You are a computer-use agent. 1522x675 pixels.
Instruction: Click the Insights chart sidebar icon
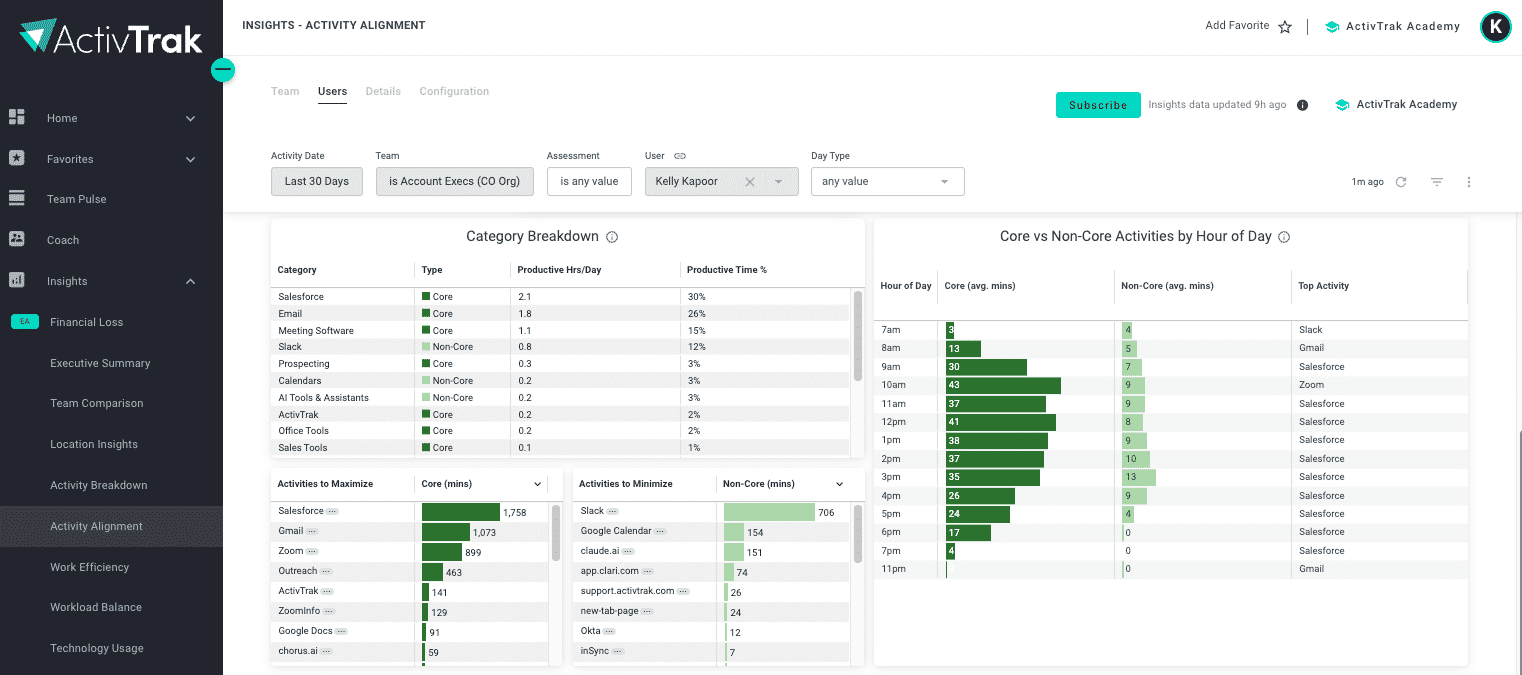click(x=17, y=281)
